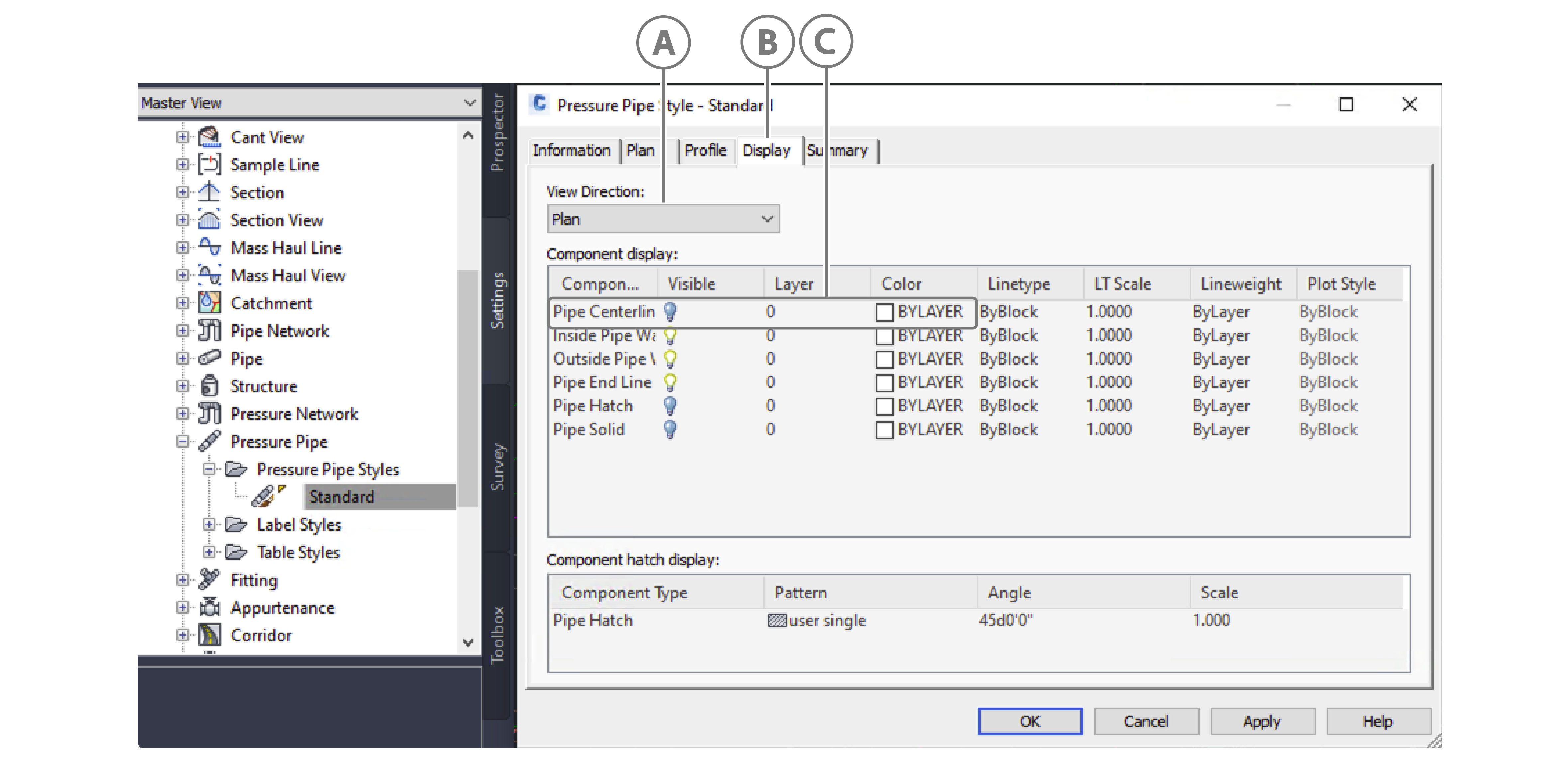The width and height of the screenshot is (1568, 761).
Task: Click the Fitting icon in tree
Action: tap(209, 580)
